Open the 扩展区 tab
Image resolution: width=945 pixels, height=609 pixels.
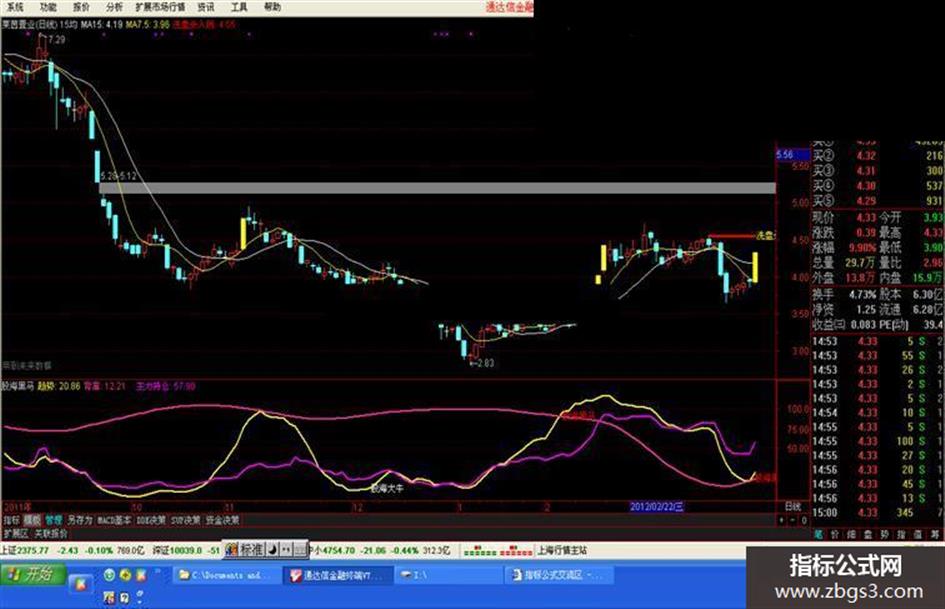16,534
